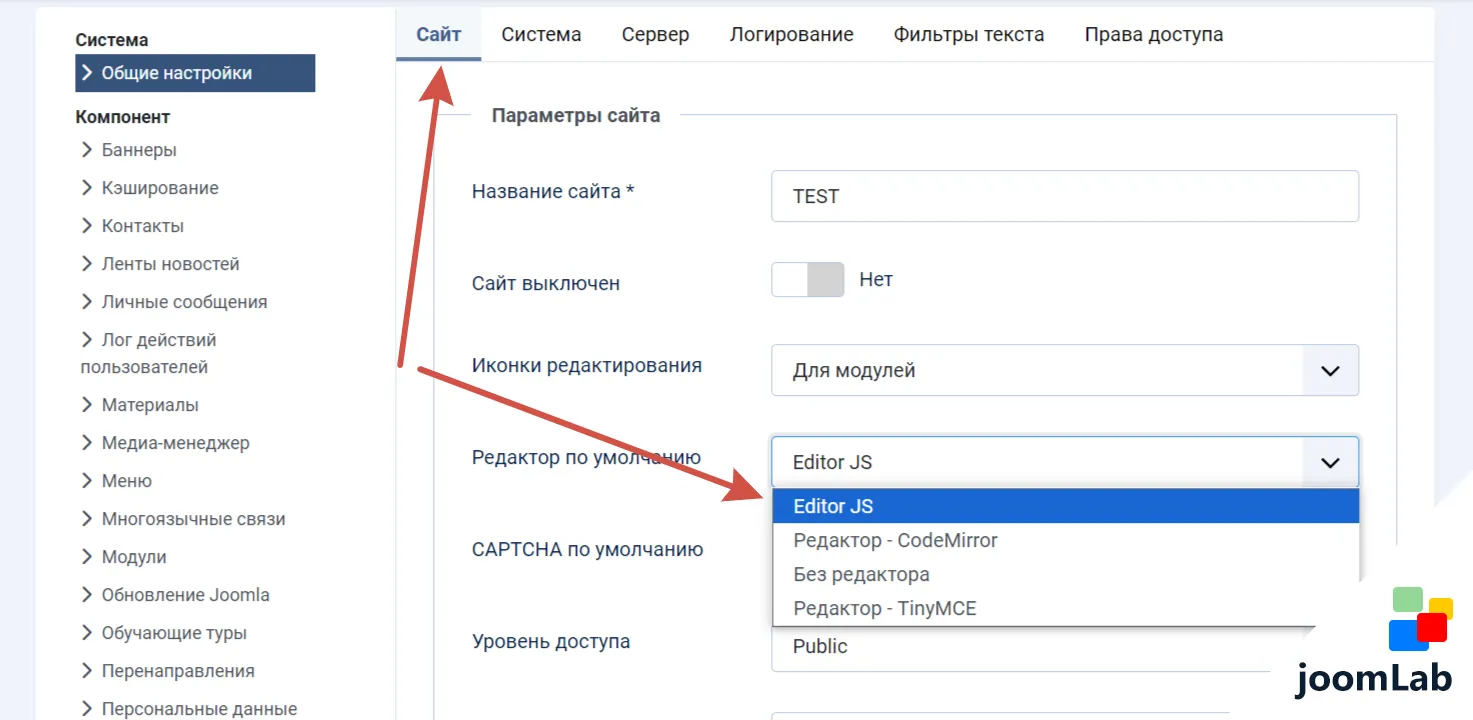Open Персональные данные settings
The height and width of the screenshot is (720, 1473).
click(x=189, y=709)
